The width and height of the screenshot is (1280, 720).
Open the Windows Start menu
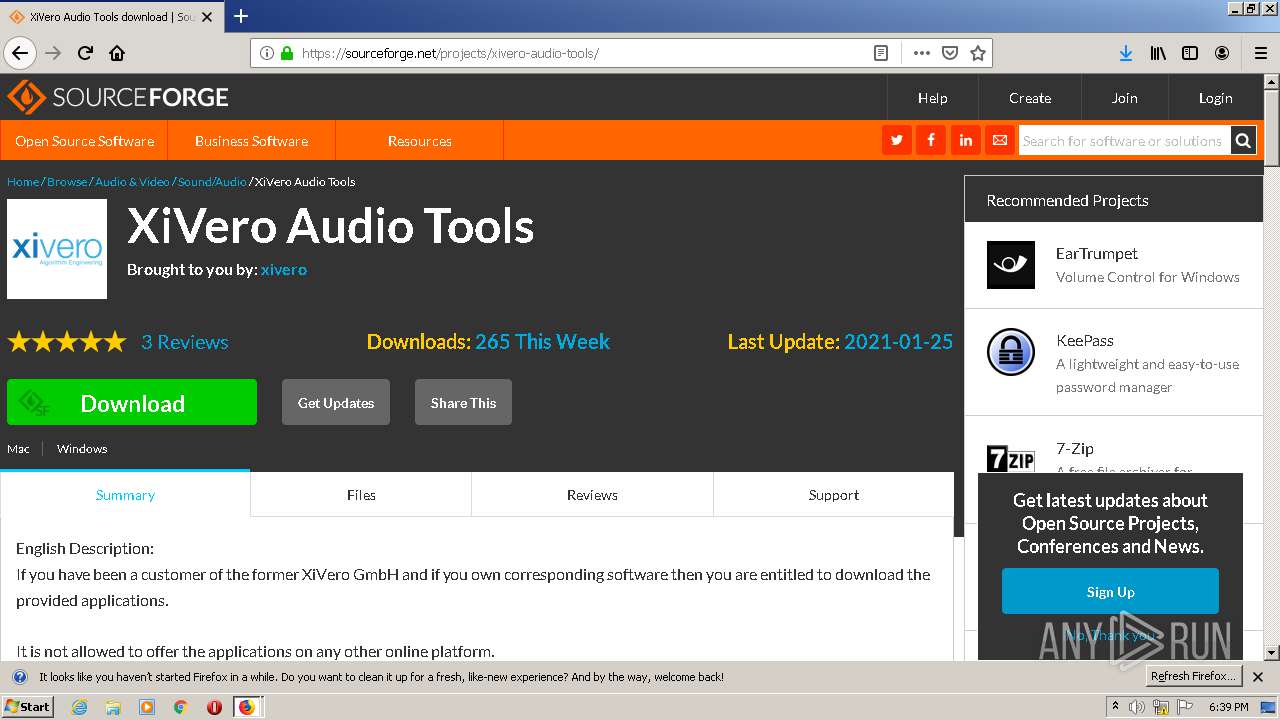(27, 706)
